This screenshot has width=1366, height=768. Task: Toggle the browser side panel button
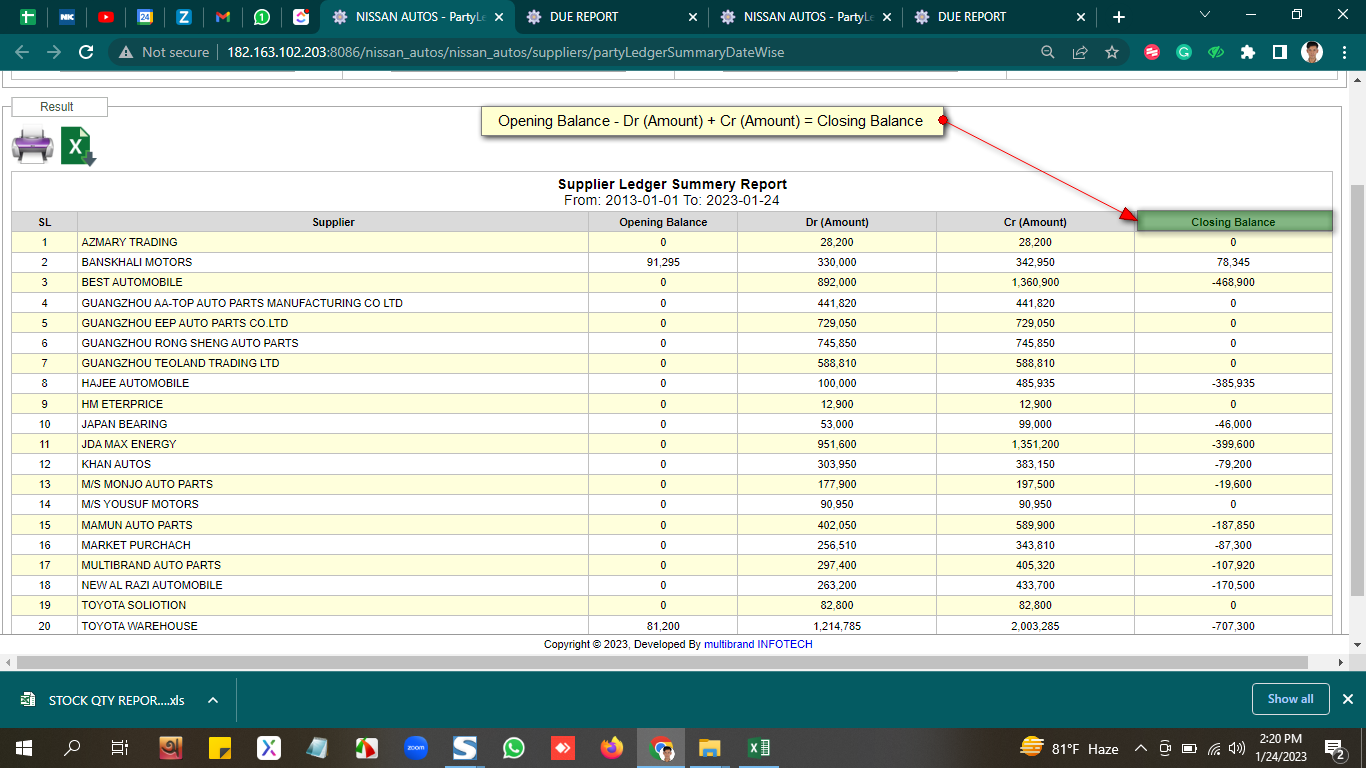point(1279,52)
